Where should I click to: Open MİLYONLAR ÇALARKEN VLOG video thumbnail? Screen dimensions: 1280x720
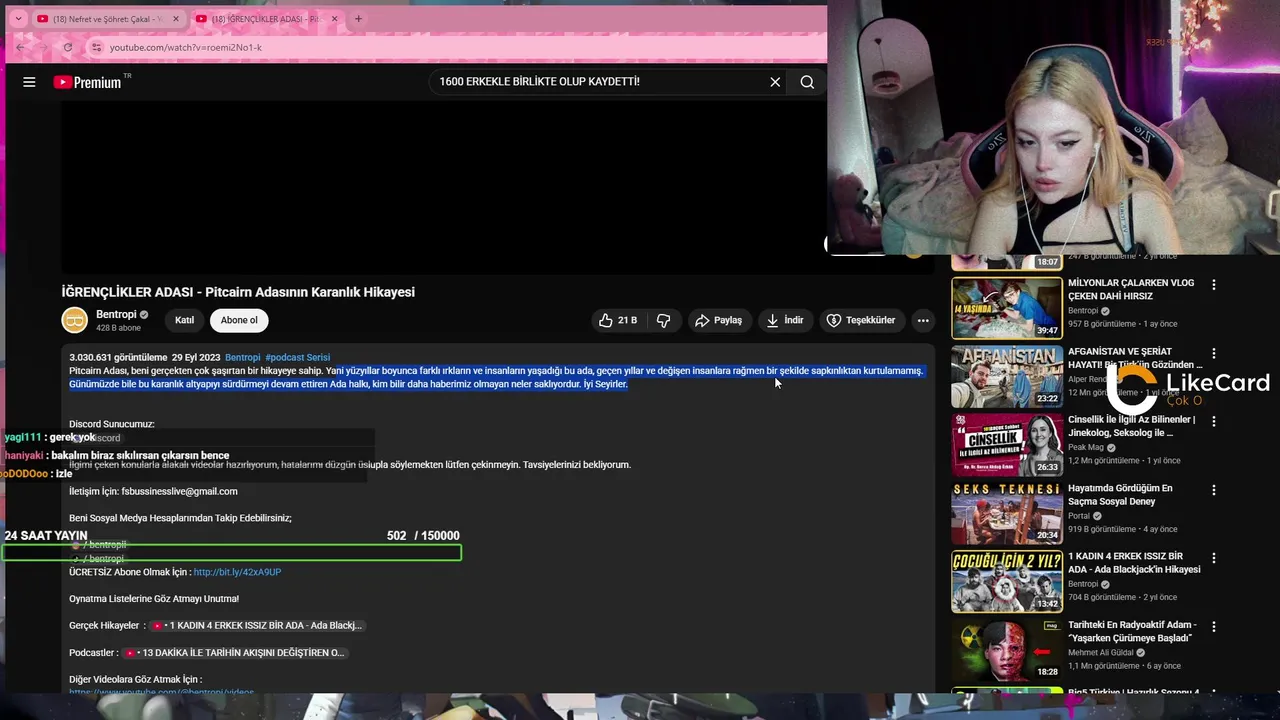coord(1006,308)
